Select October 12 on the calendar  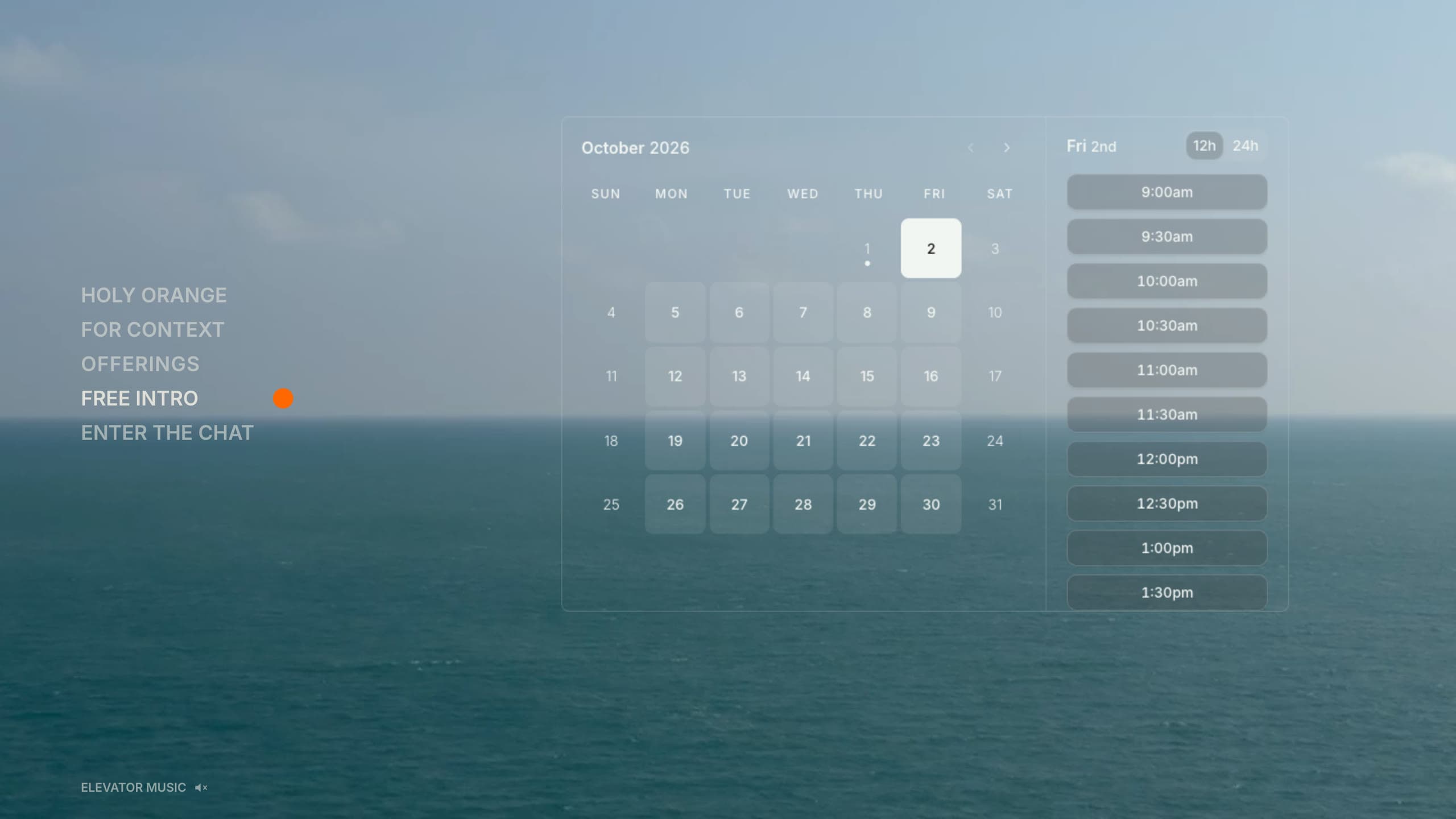tap(675, 377)
